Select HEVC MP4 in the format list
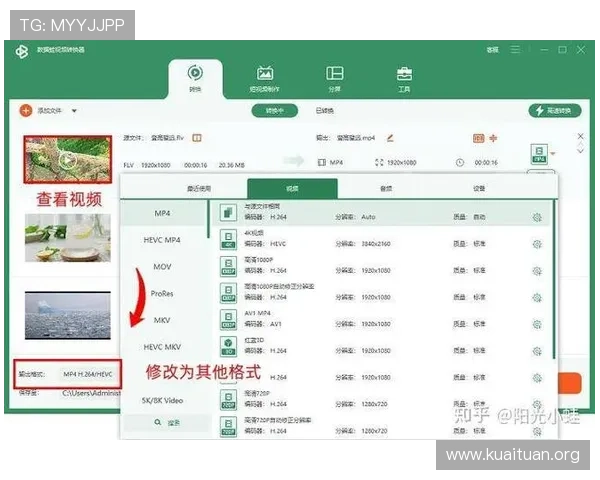Image resolution: width=600 pixels, height=480 pixels. (162, 240)
